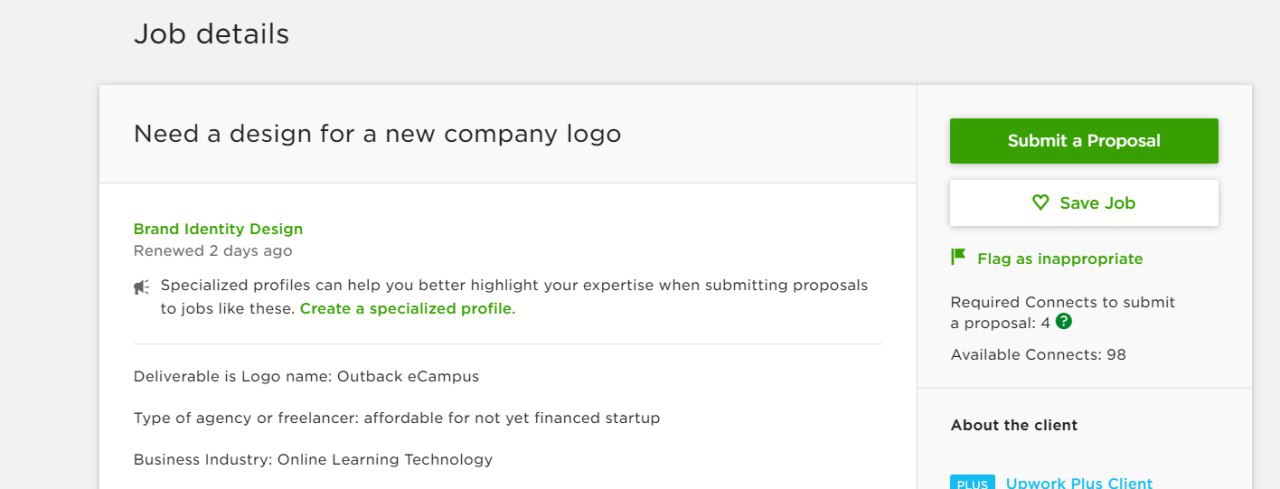Click the Deliverable Outback eCampus line
This screenshot has width=1280, height=489.
(306, 377)
